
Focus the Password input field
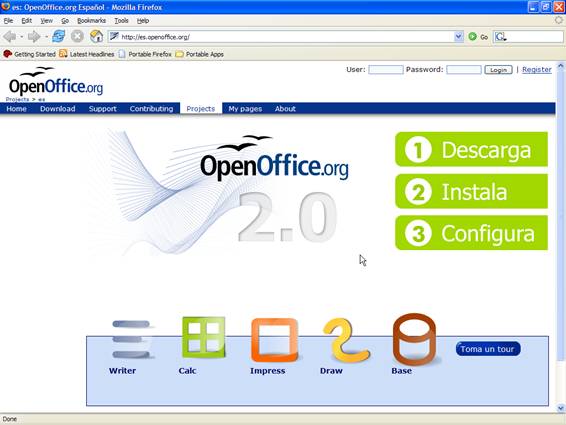(463, 70)
